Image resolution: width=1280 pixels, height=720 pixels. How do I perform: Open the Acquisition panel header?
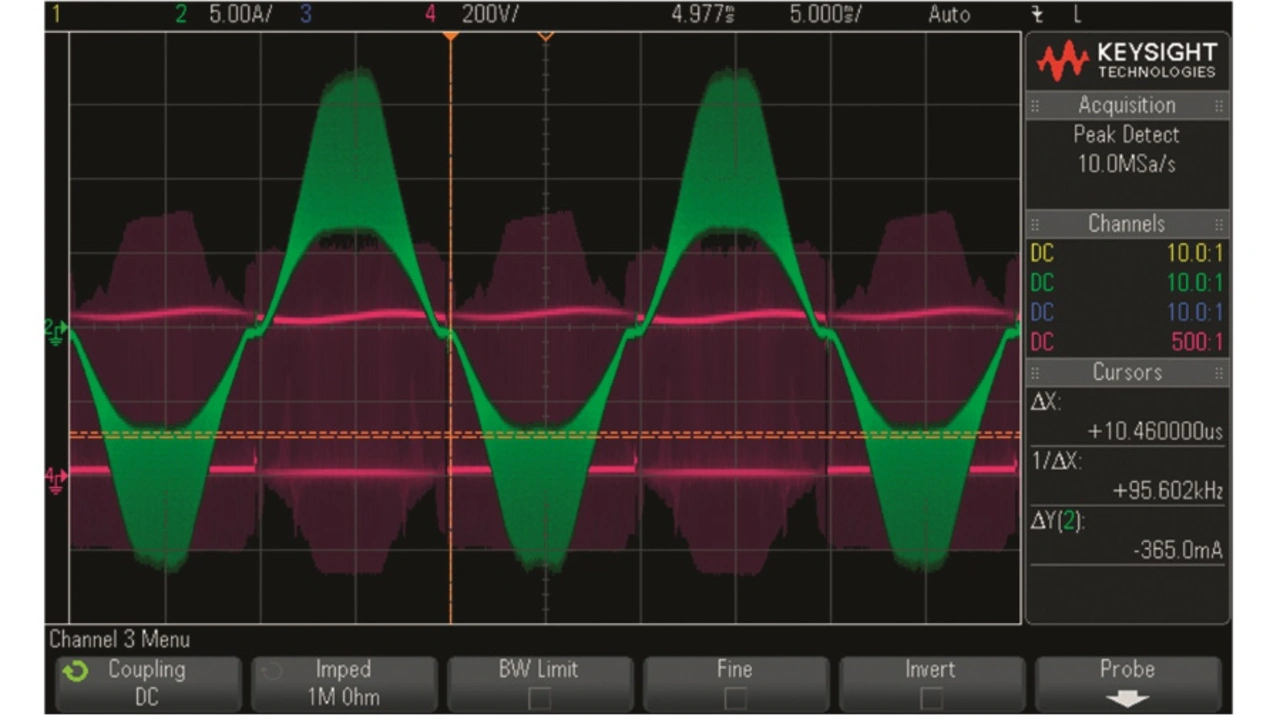click(x=1126, y=105)
